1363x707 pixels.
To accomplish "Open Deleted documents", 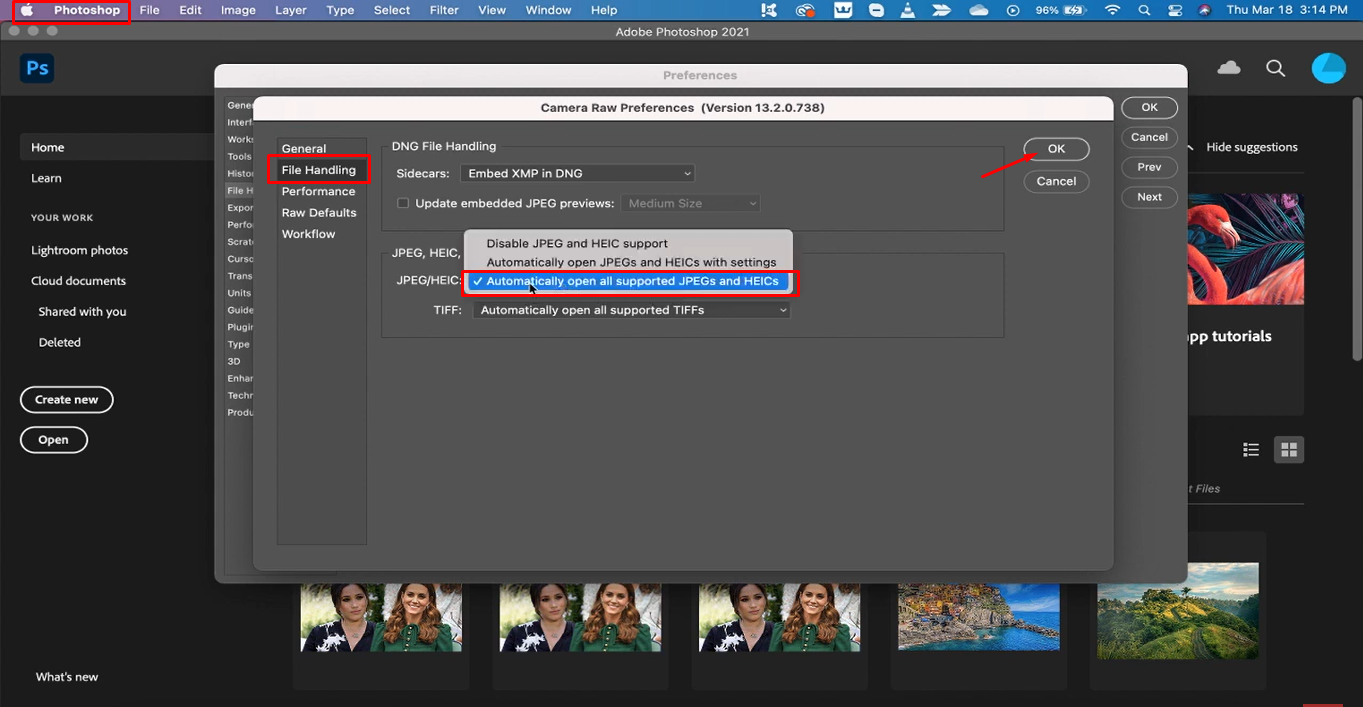I will click(60, 342).
